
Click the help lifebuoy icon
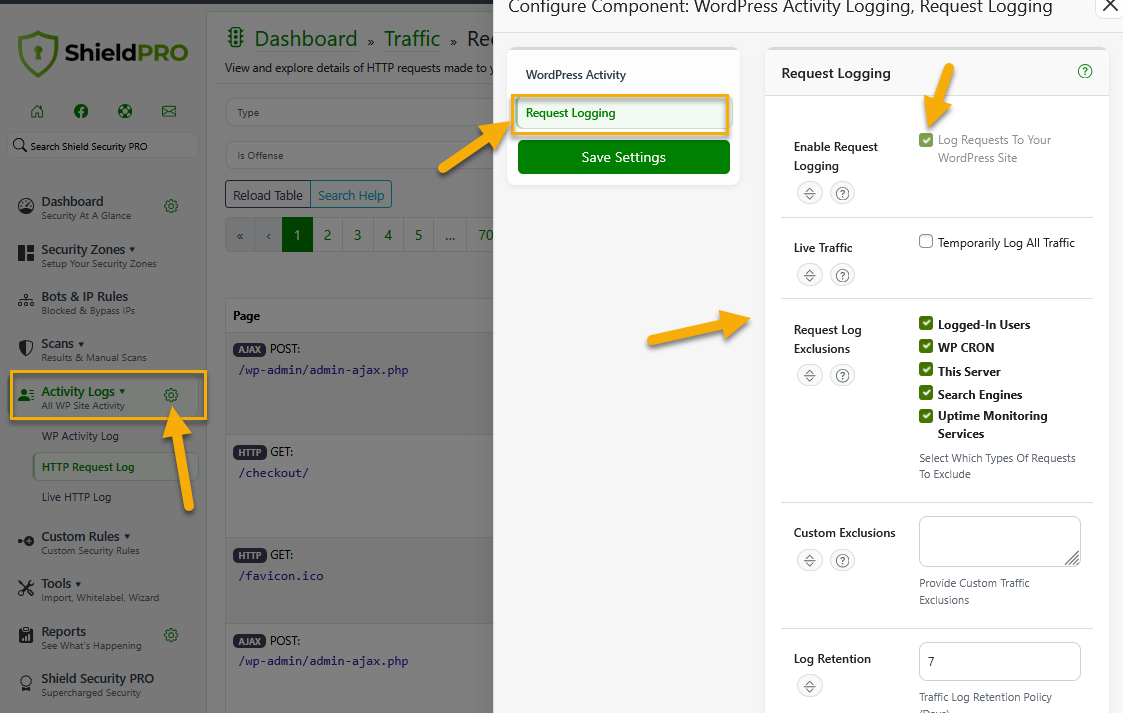pyautogui.click(x=125, y=111)
